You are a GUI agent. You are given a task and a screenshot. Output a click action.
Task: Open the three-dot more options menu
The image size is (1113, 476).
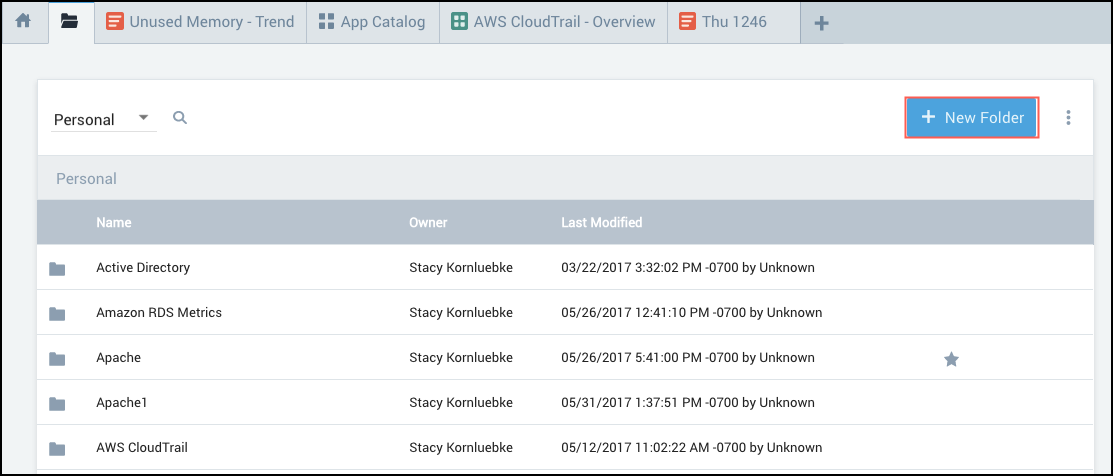tap(1068, 118)
